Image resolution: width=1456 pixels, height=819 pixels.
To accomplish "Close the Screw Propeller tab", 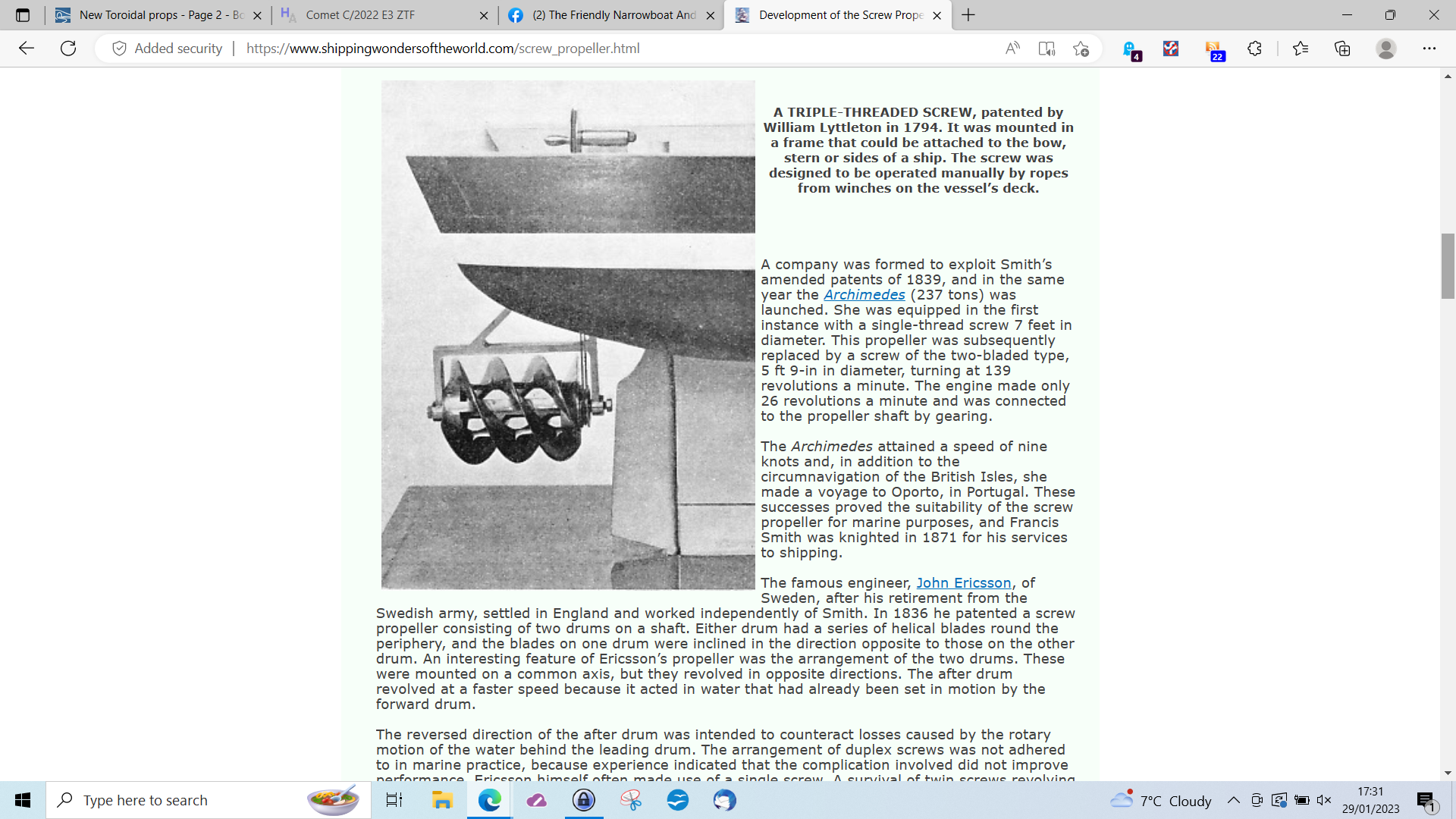I will tap(937, 15).
